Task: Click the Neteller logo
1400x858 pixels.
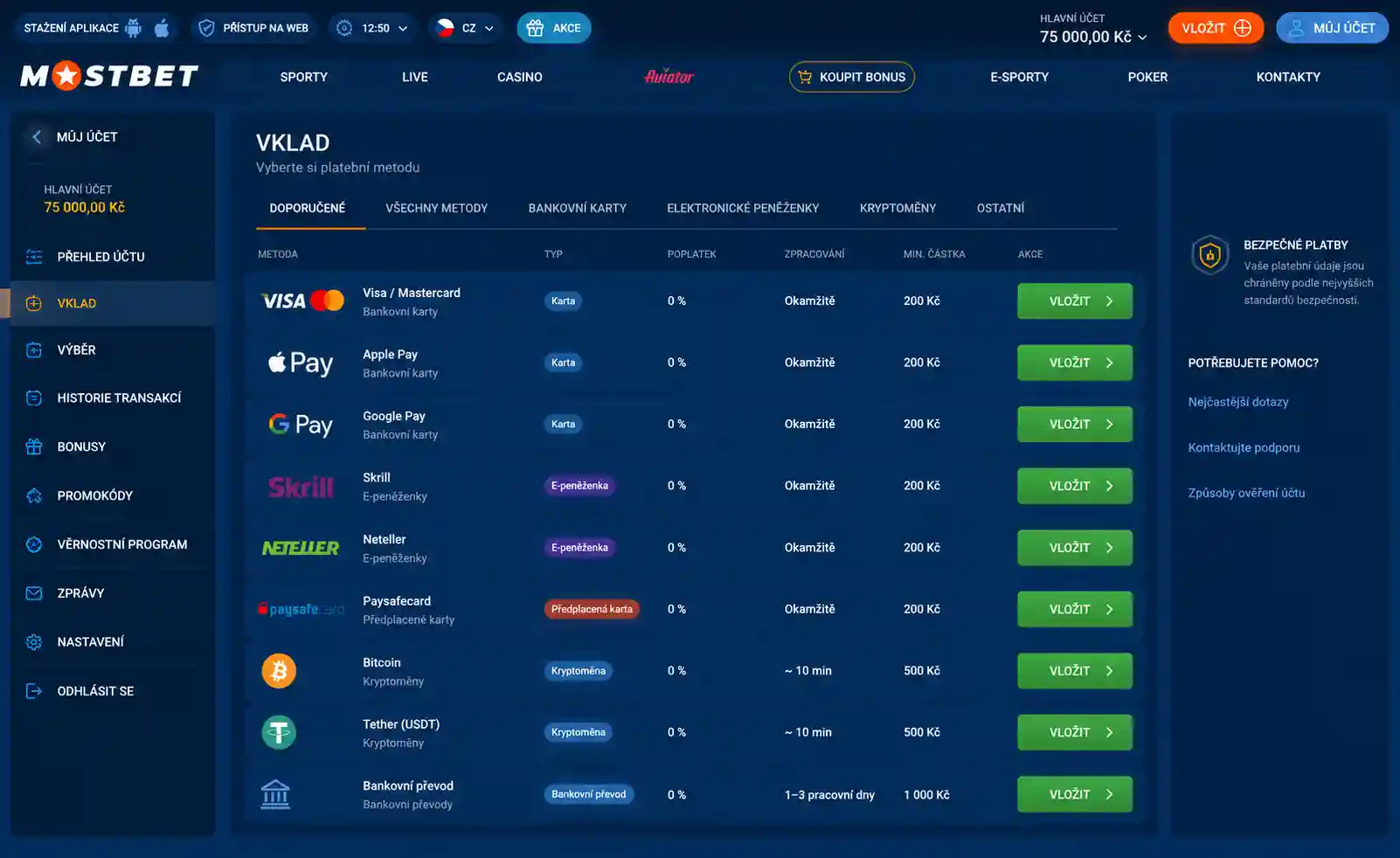Action: (301, 548)
